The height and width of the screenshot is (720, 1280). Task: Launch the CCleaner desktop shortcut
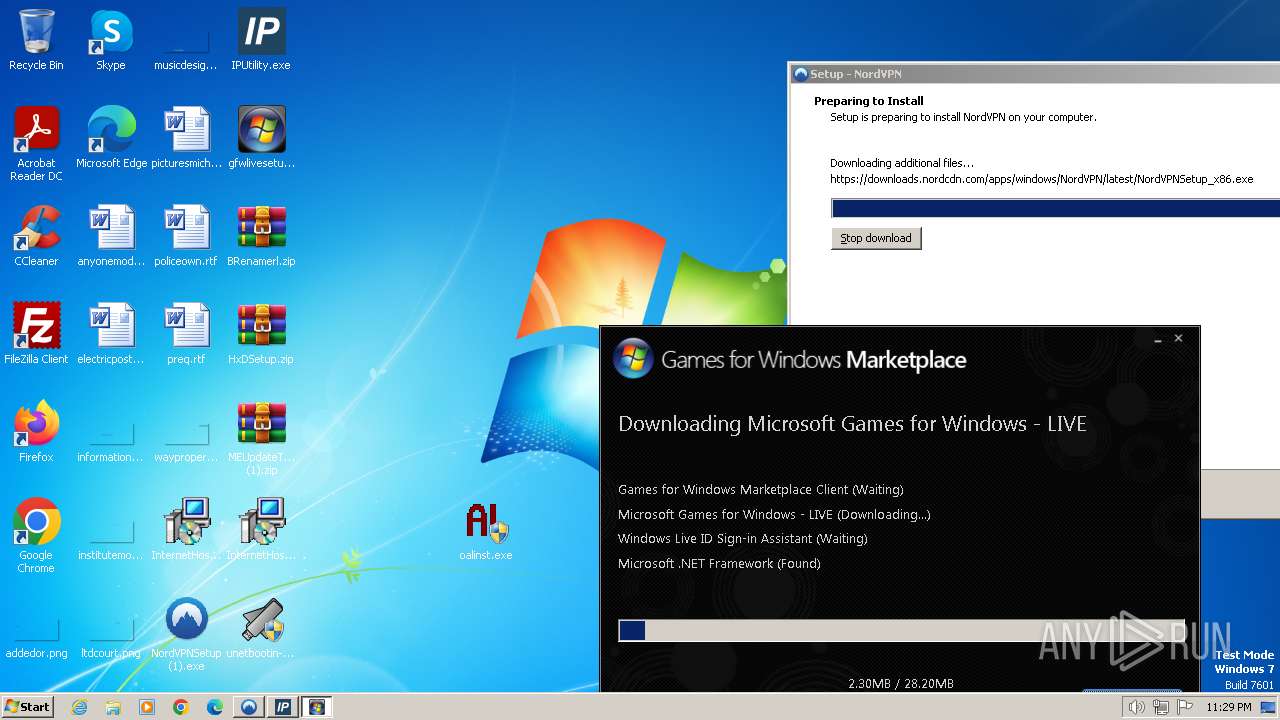tap(36, 236)
